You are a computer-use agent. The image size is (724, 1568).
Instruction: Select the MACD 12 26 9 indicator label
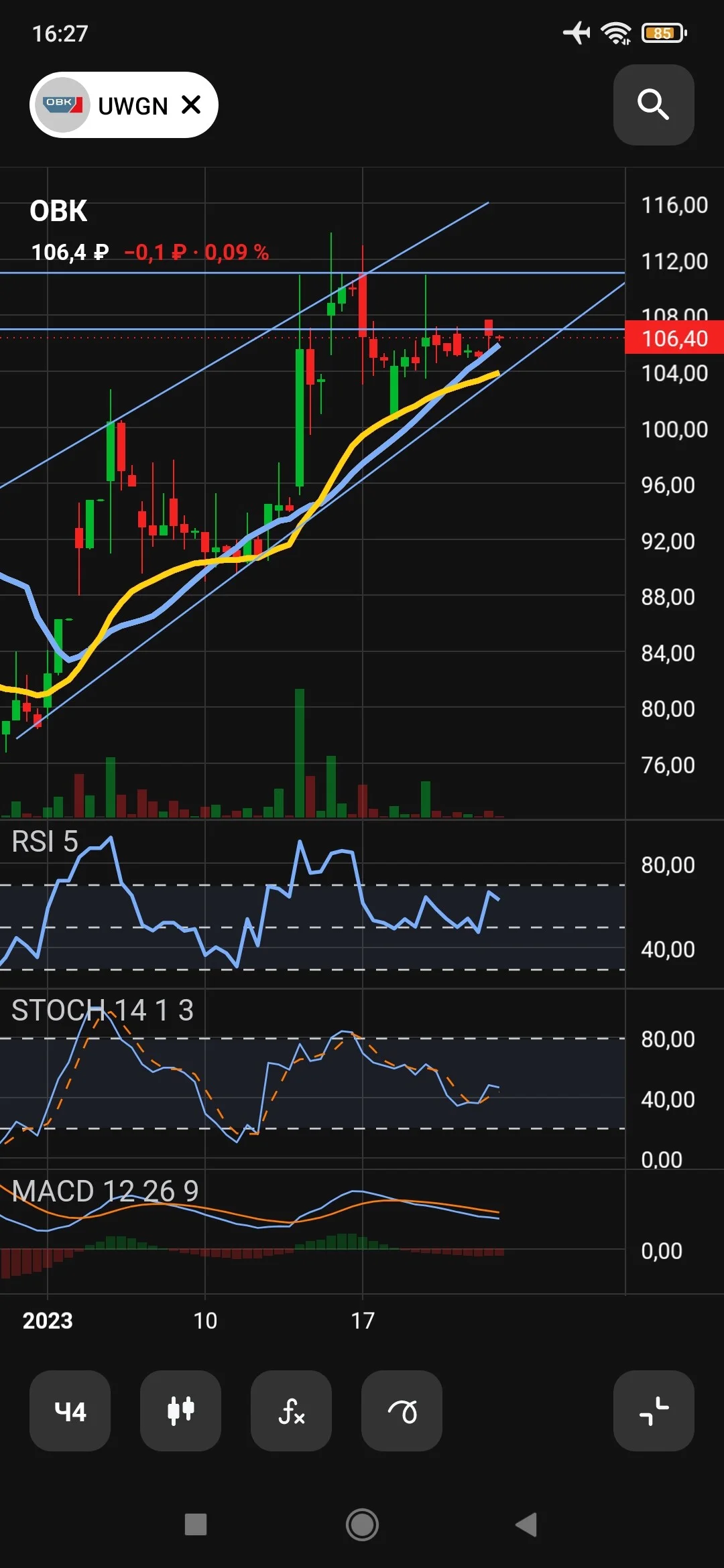[105, 1191]
